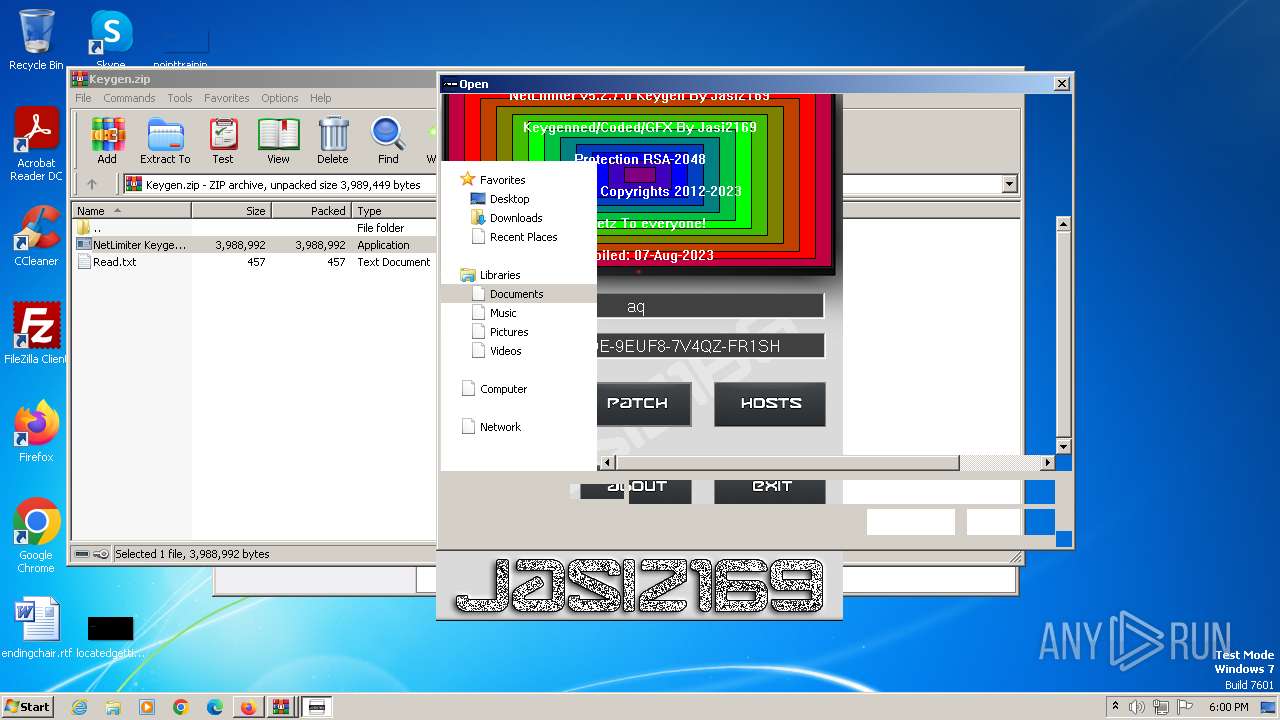Run the Test archive toolbar icon
Image resolution: width=1280 pixels, height=720 pixels.
click(223, 140)
